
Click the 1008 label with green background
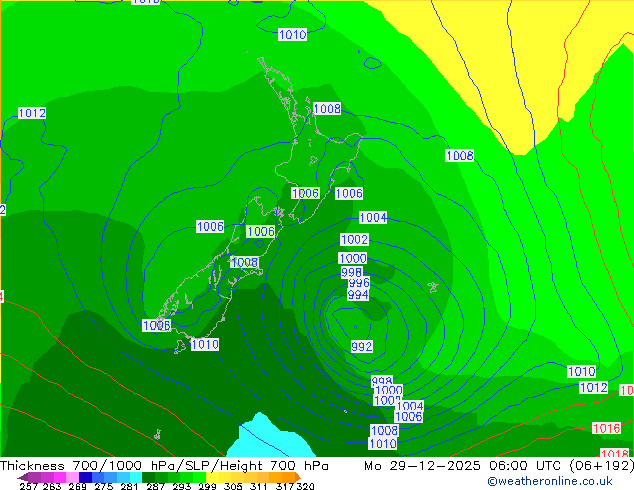tap(245, 262)
